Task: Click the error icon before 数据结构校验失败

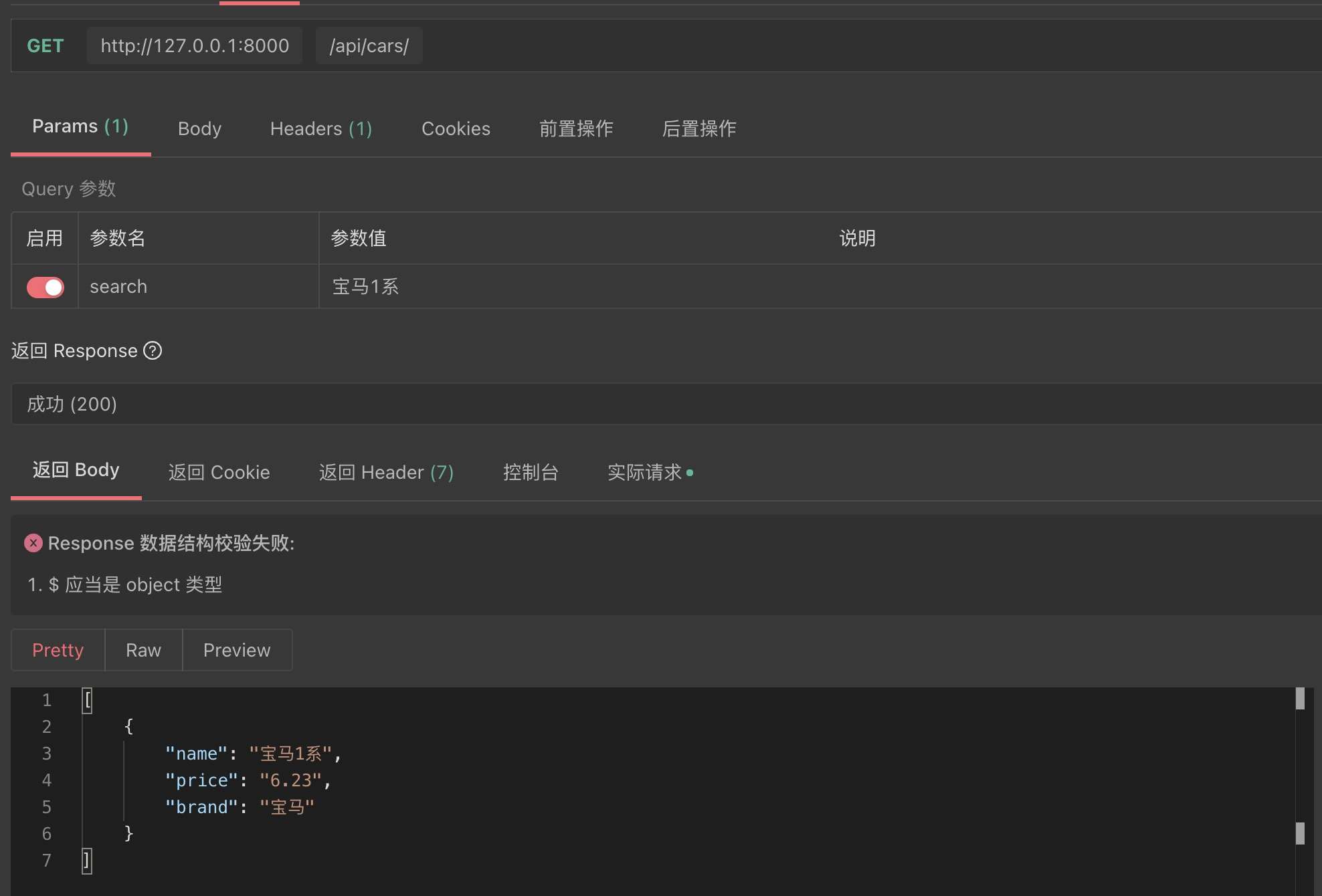Action: pos(33,543)
